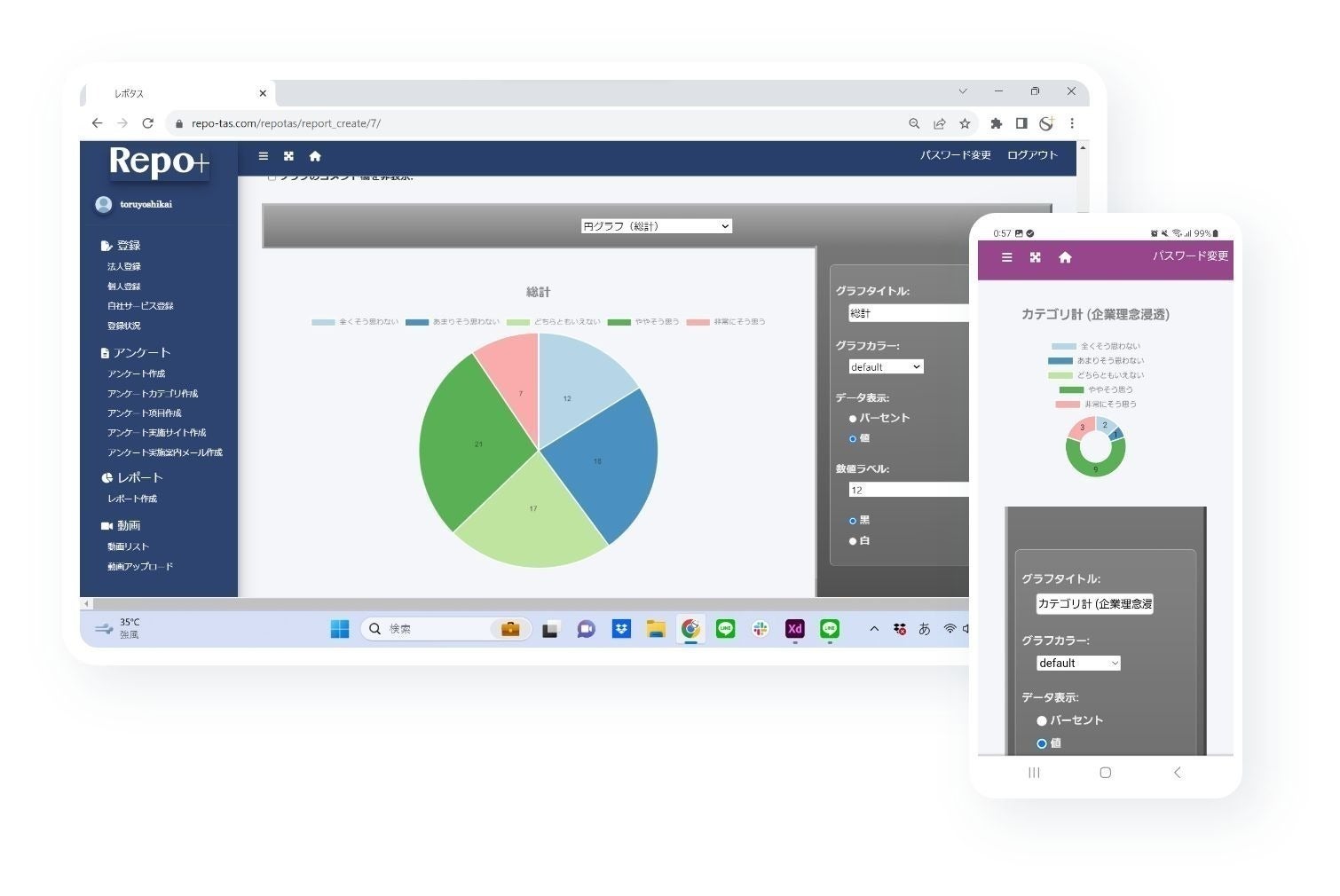Tap the hamburger menu icon on phone

(x=1006, y=257)
